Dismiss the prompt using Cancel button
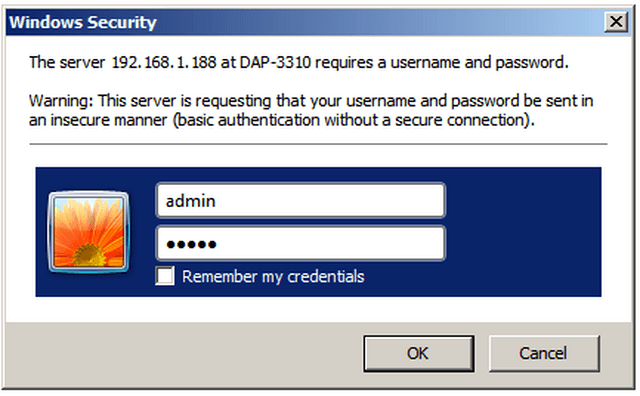 point(544,354)
